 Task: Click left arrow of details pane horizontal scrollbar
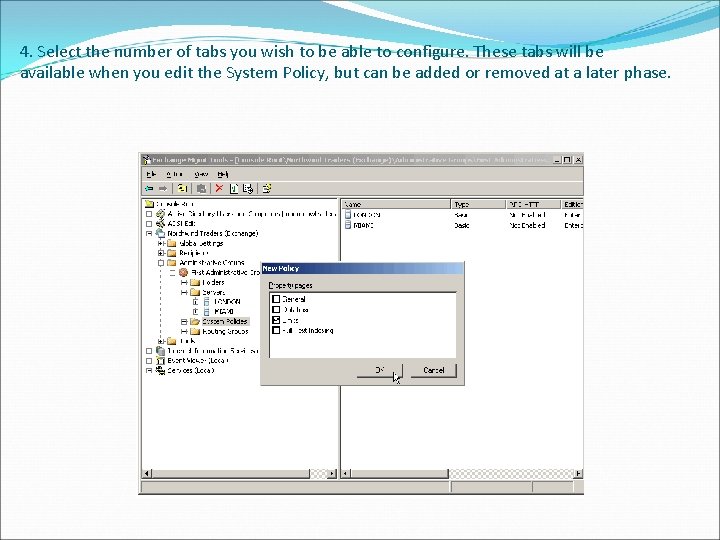pyautogui.click(x=346, y=473)
